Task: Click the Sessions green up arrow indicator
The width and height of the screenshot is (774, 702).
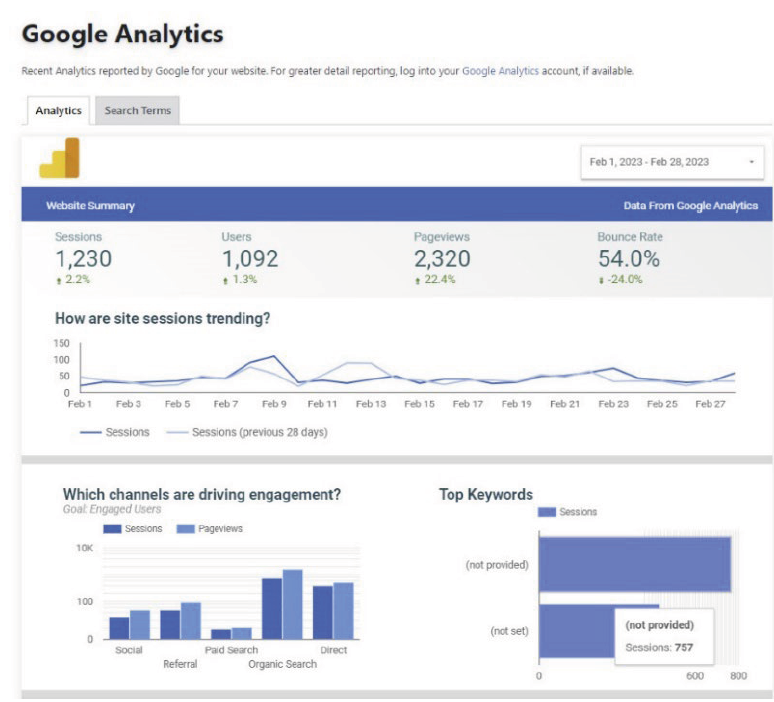Action: (57, 280)
